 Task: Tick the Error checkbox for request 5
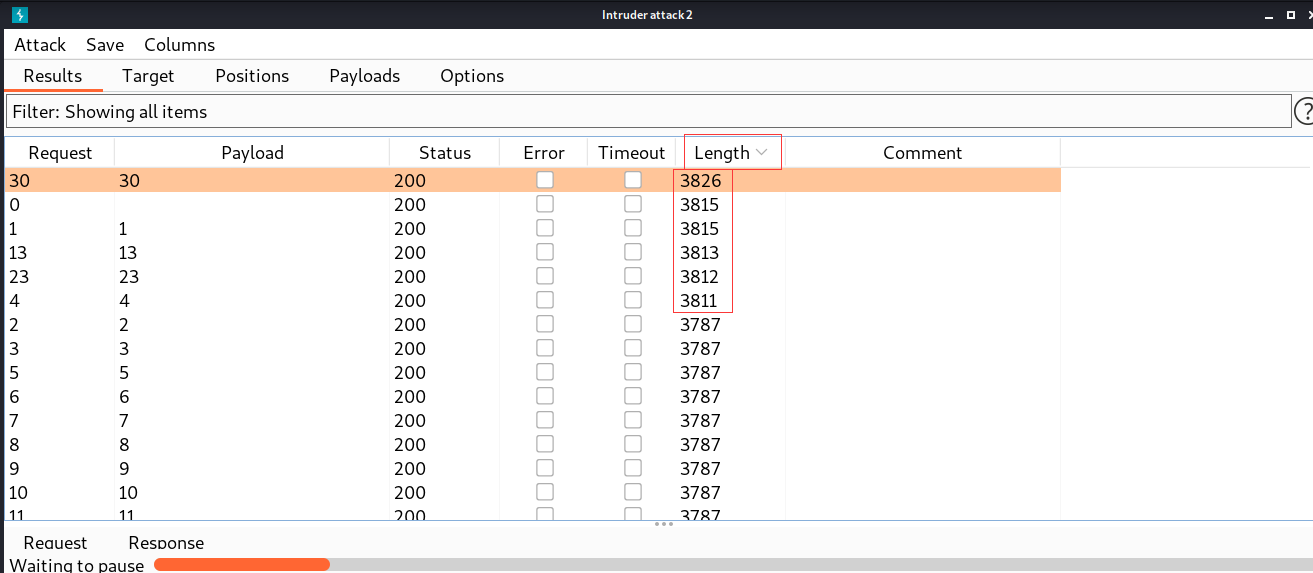(545, 372)
